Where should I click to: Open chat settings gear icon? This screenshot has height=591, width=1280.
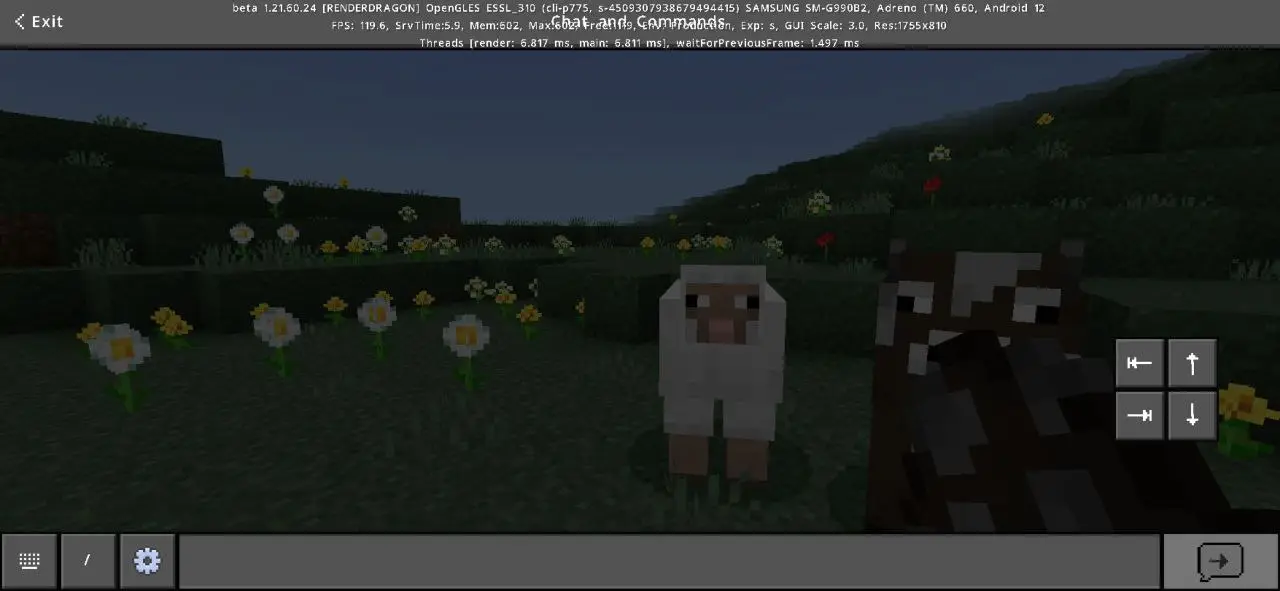click(147, 561)
